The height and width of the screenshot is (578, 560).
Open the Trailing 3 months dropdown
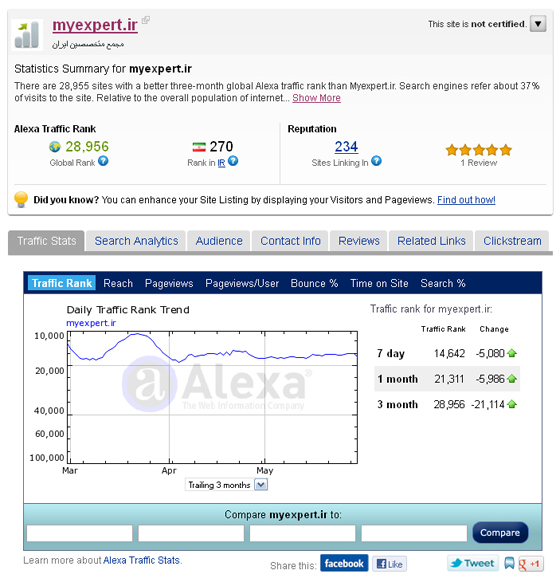pyautogui.click(x=226, y=485)
